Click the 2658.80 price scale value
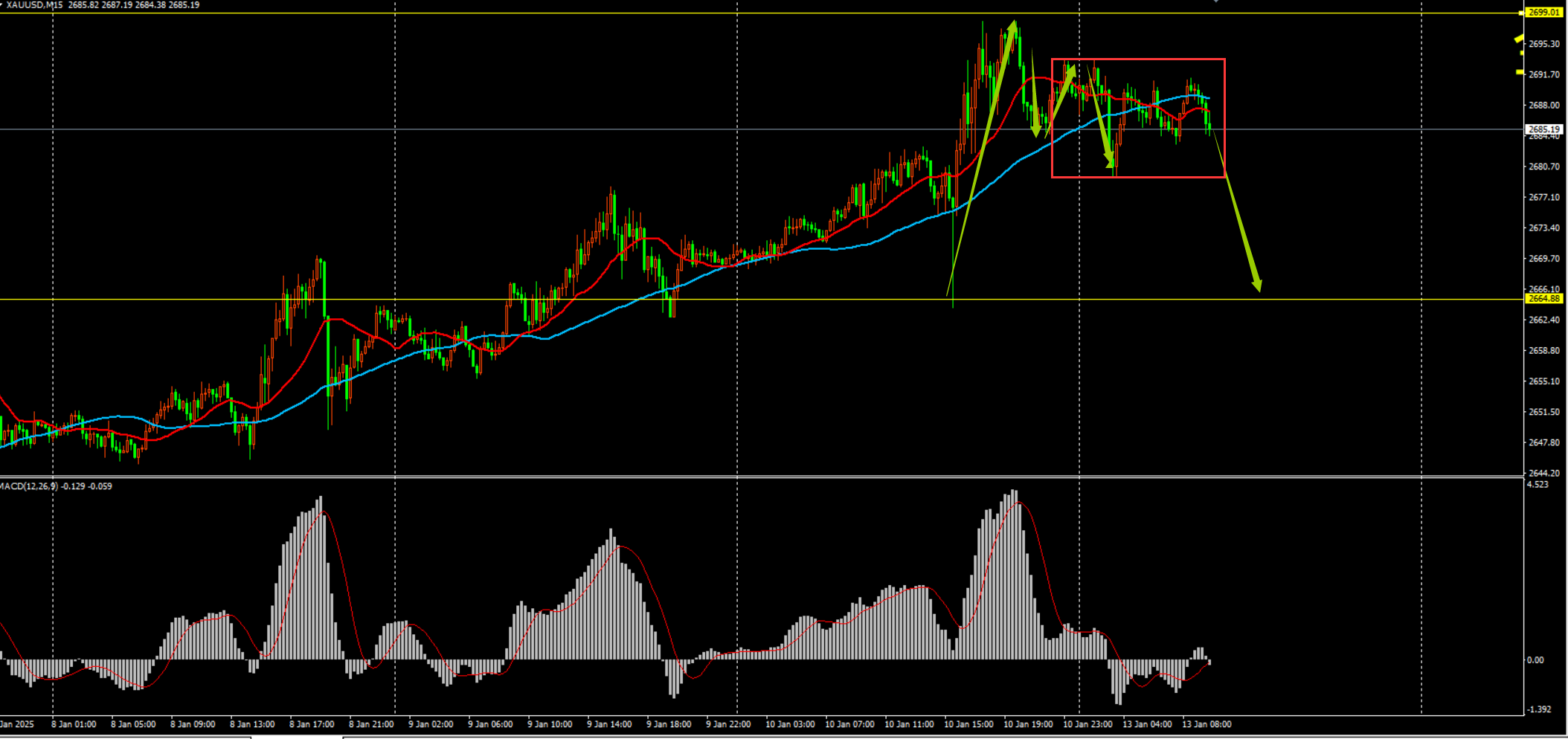This screenshot has width=1568, height=739. pos(1544,351)
